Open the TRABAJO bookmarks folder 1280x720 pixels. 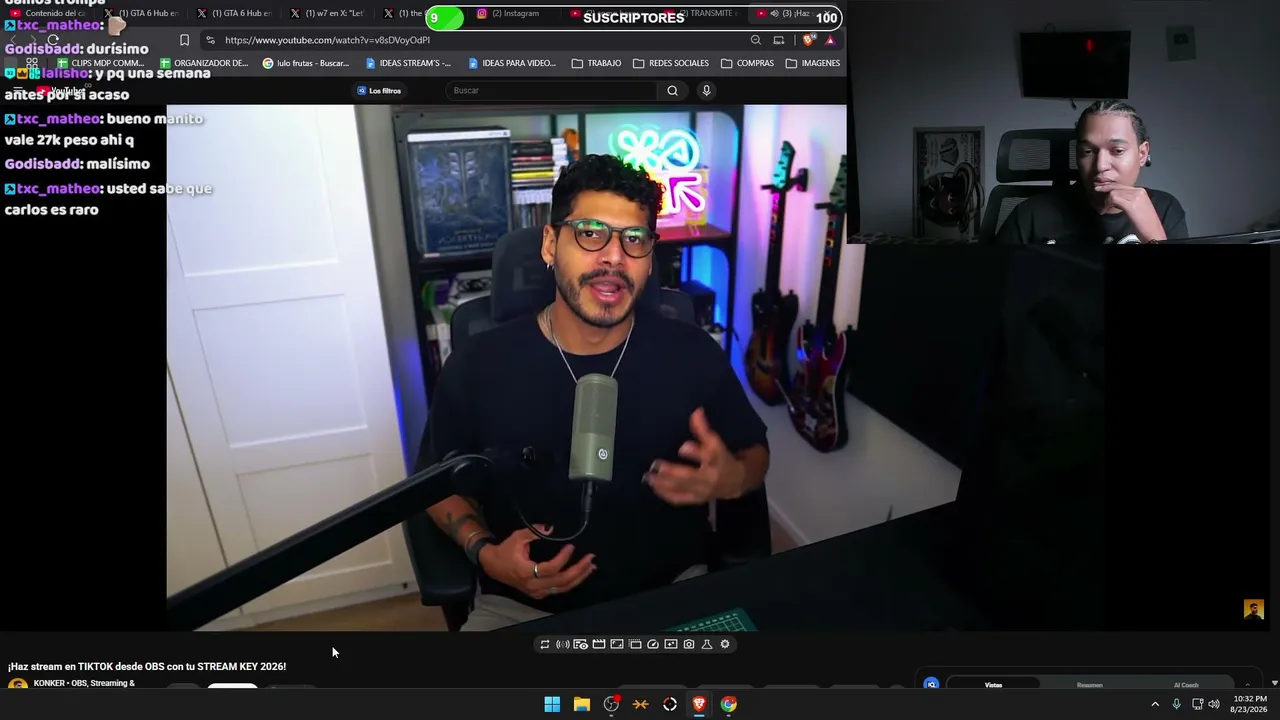click(596, 63)
